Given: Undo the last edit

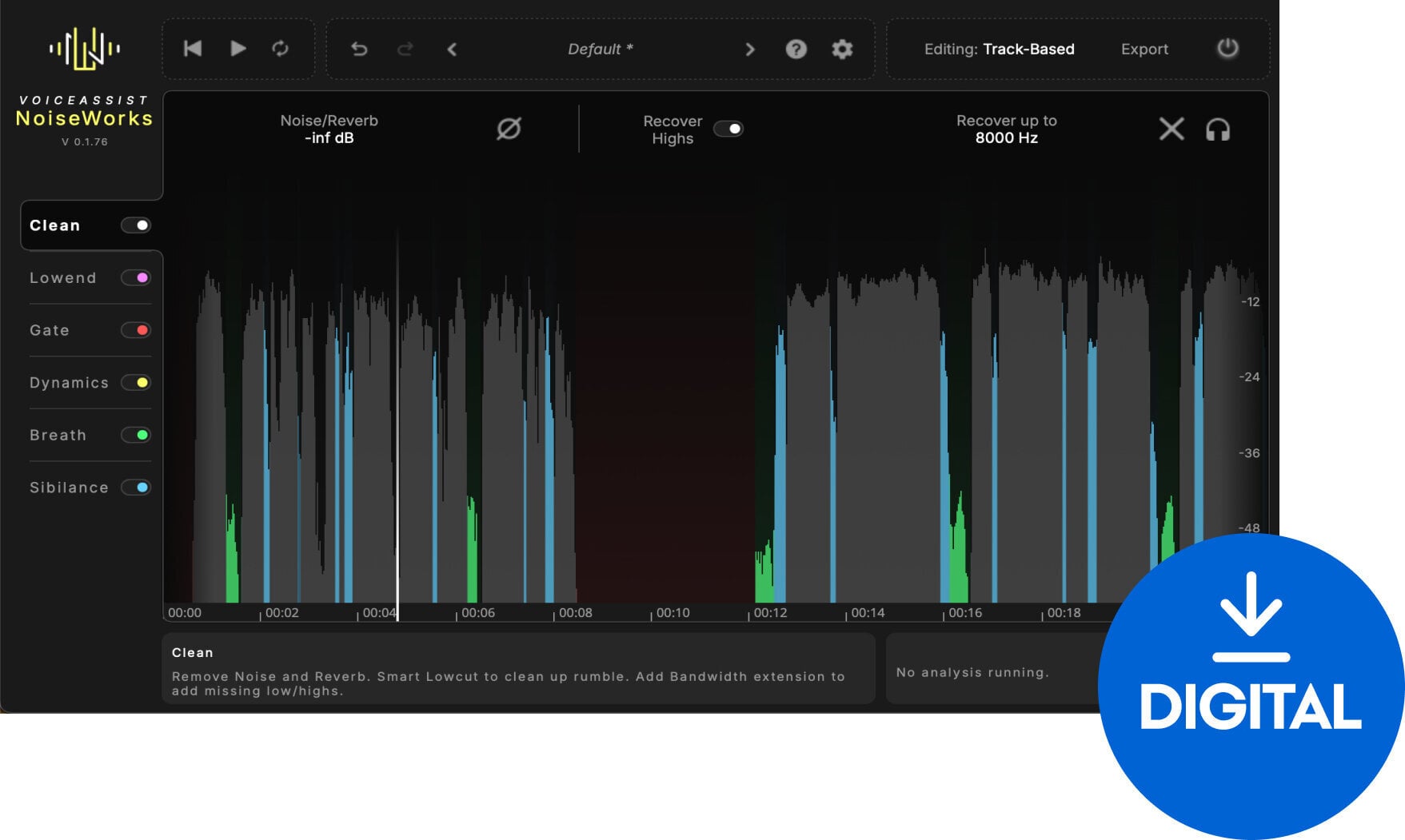Looking at the screenshot, I should (x=359, y=49).
